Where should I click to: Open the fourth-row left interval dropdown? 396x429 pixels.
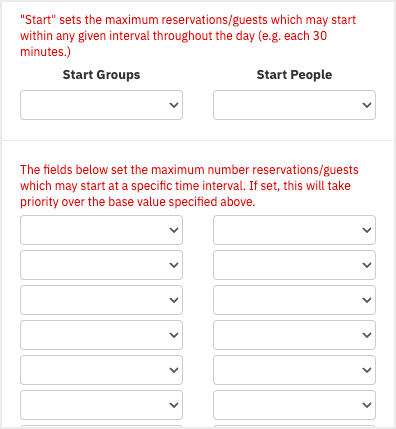click(x=101, y=335)
